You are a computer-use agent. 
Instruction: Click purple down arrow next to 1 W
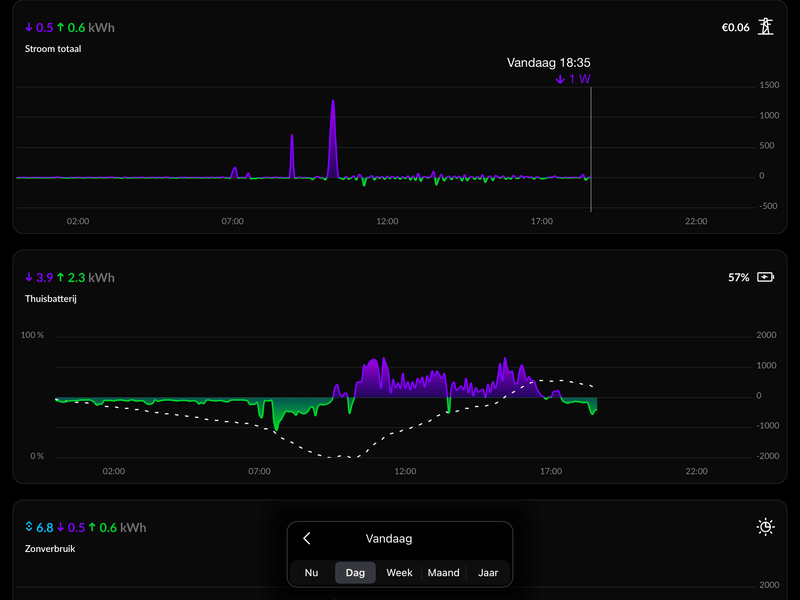point(560,79)
